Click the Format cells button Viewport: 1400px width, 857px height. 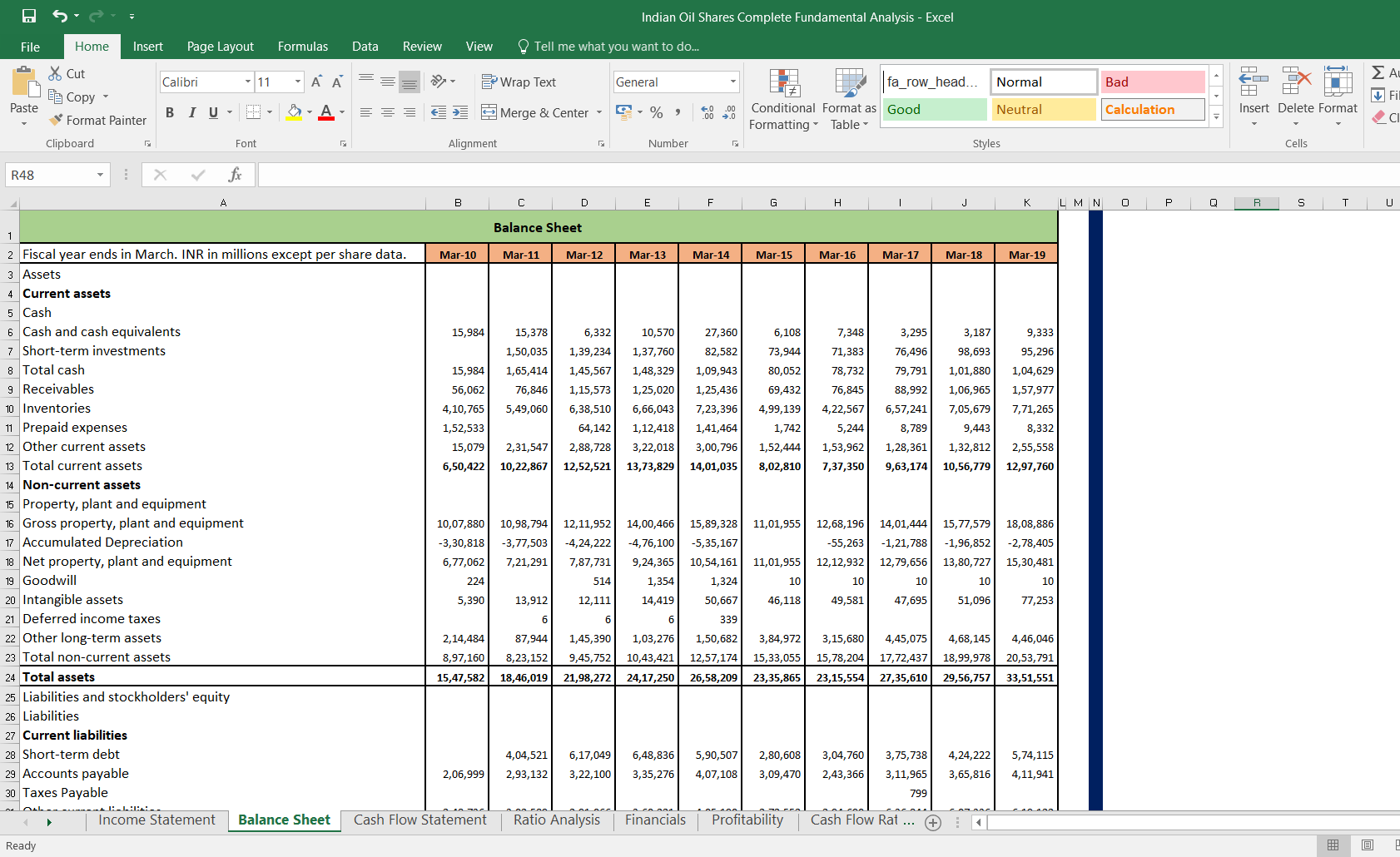coord(1338,97)
